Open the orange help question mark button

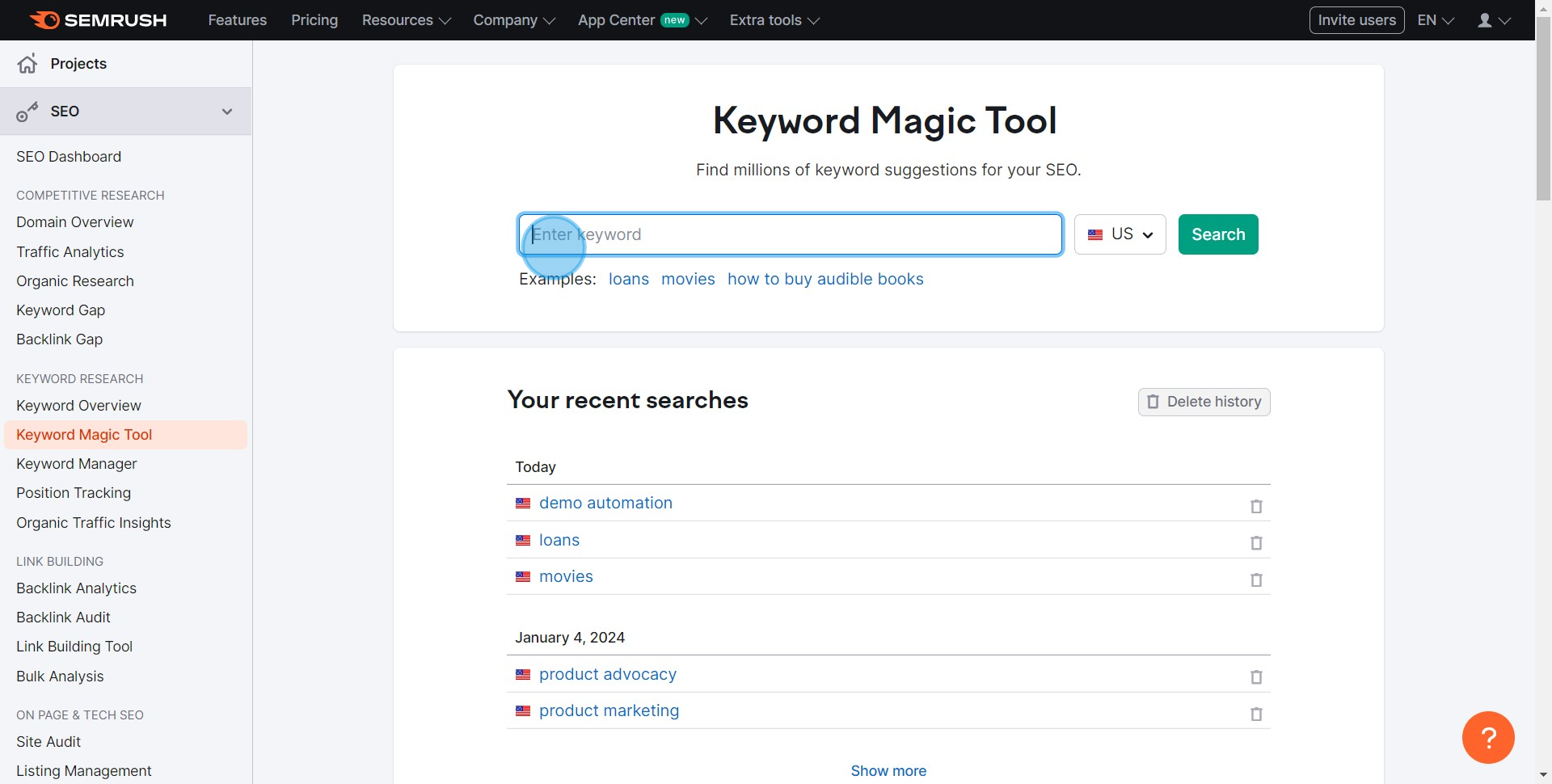(x=1488, y=737)
